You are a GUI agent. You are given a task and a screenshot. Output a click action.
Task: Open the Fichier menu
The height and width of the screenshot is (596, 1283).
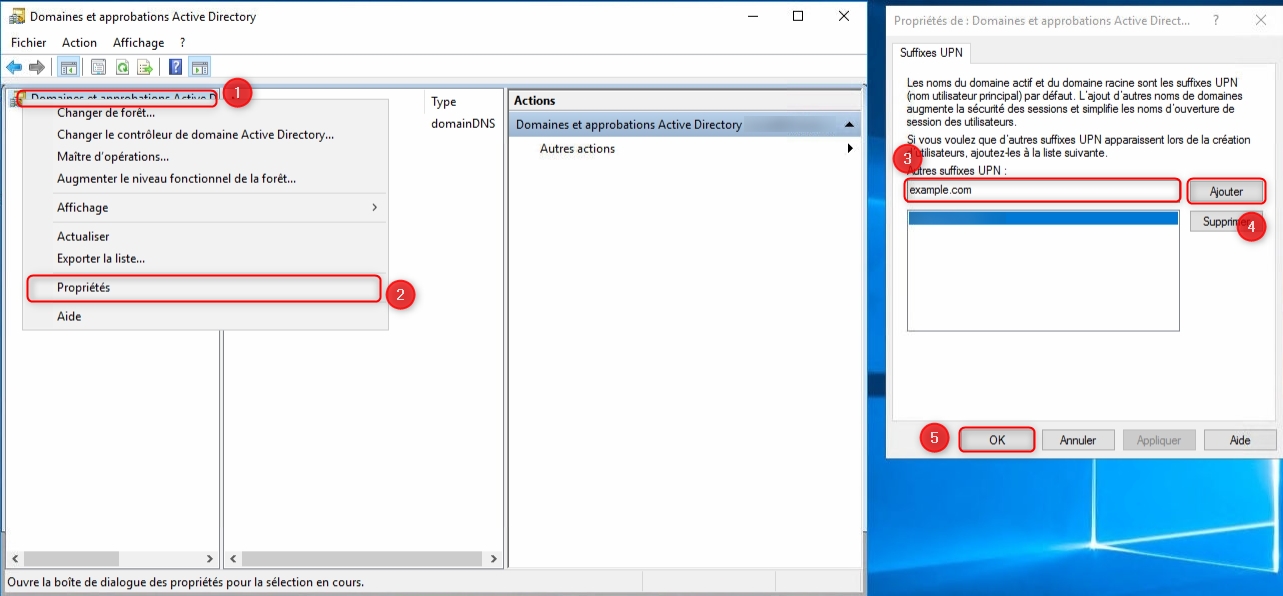click(x=29, y=43)
